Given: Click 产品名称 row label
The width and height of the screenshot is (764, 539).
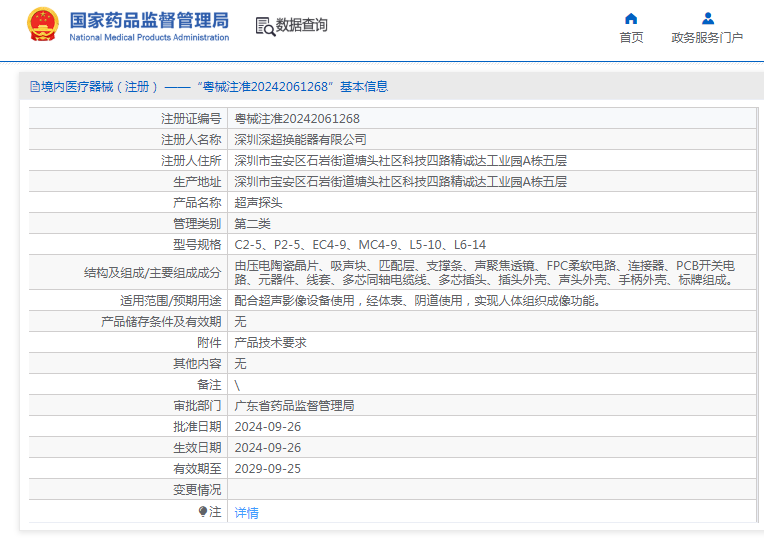Looking at the screenshot, I should [197, 203].
